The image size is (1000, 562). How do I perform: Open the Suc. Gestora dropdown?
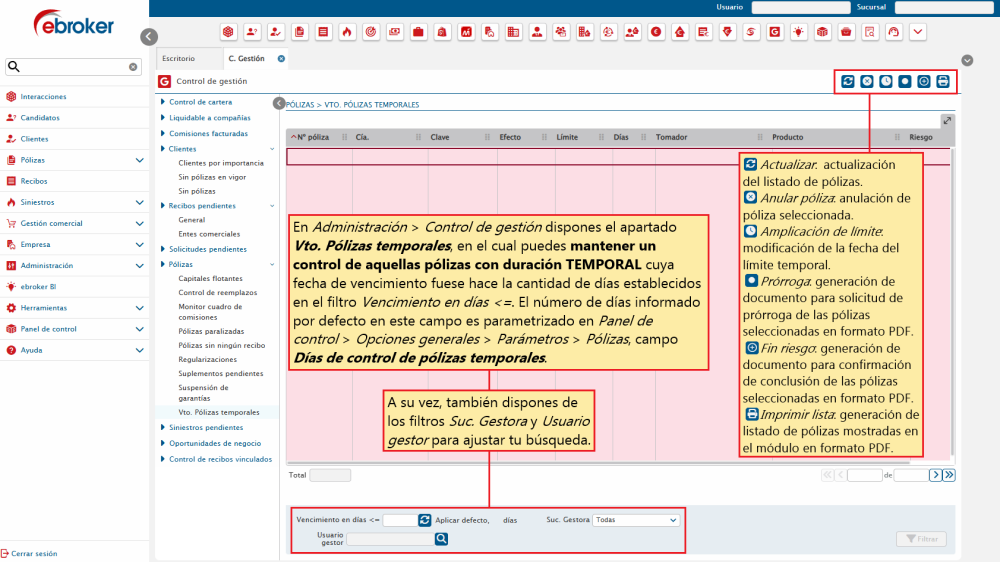[x=636, y=521]
